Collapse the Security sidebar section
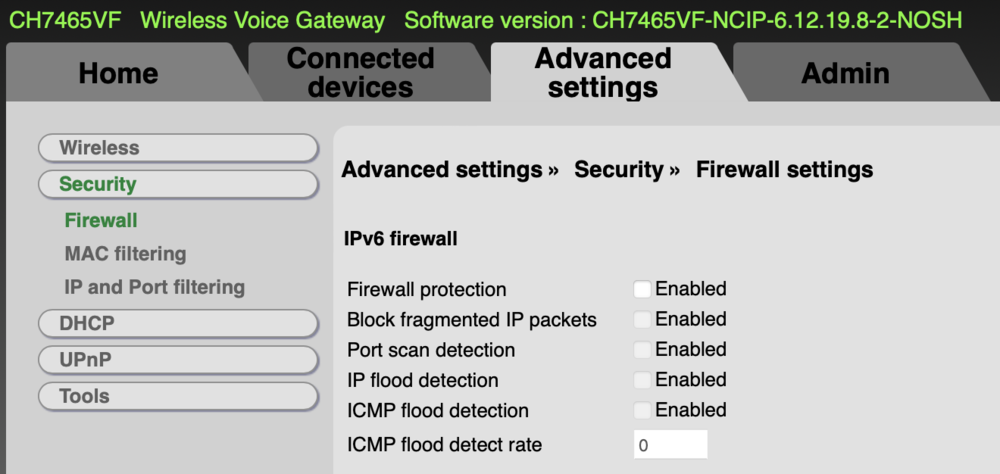 point(178,184)
